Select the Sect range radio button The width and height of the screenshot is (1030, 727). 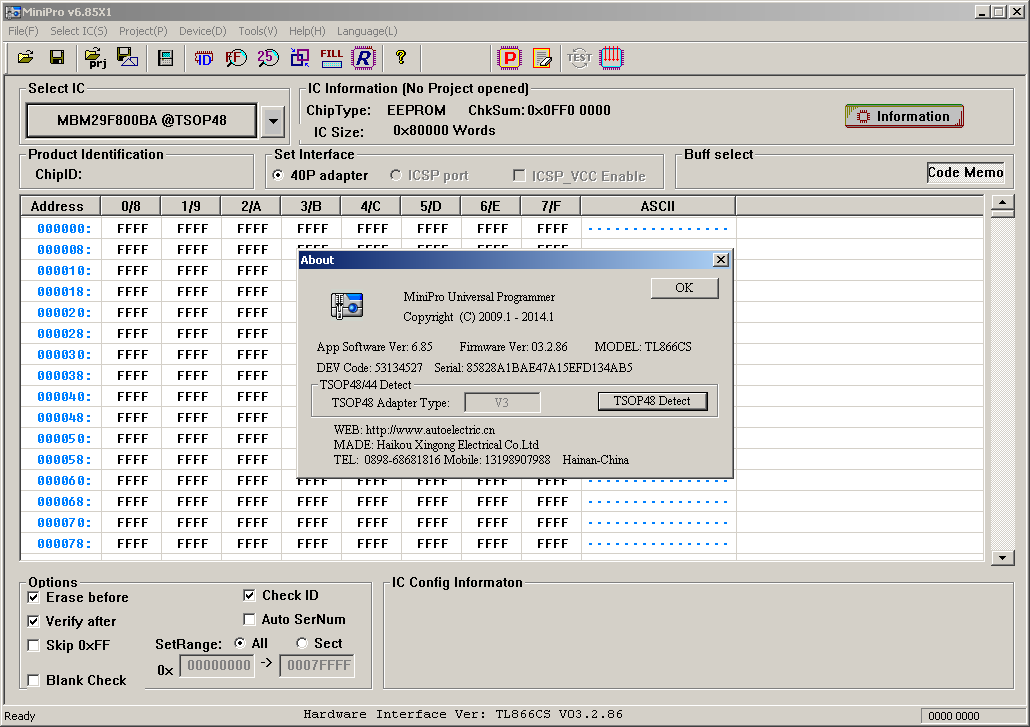click(x=302, y=644)
